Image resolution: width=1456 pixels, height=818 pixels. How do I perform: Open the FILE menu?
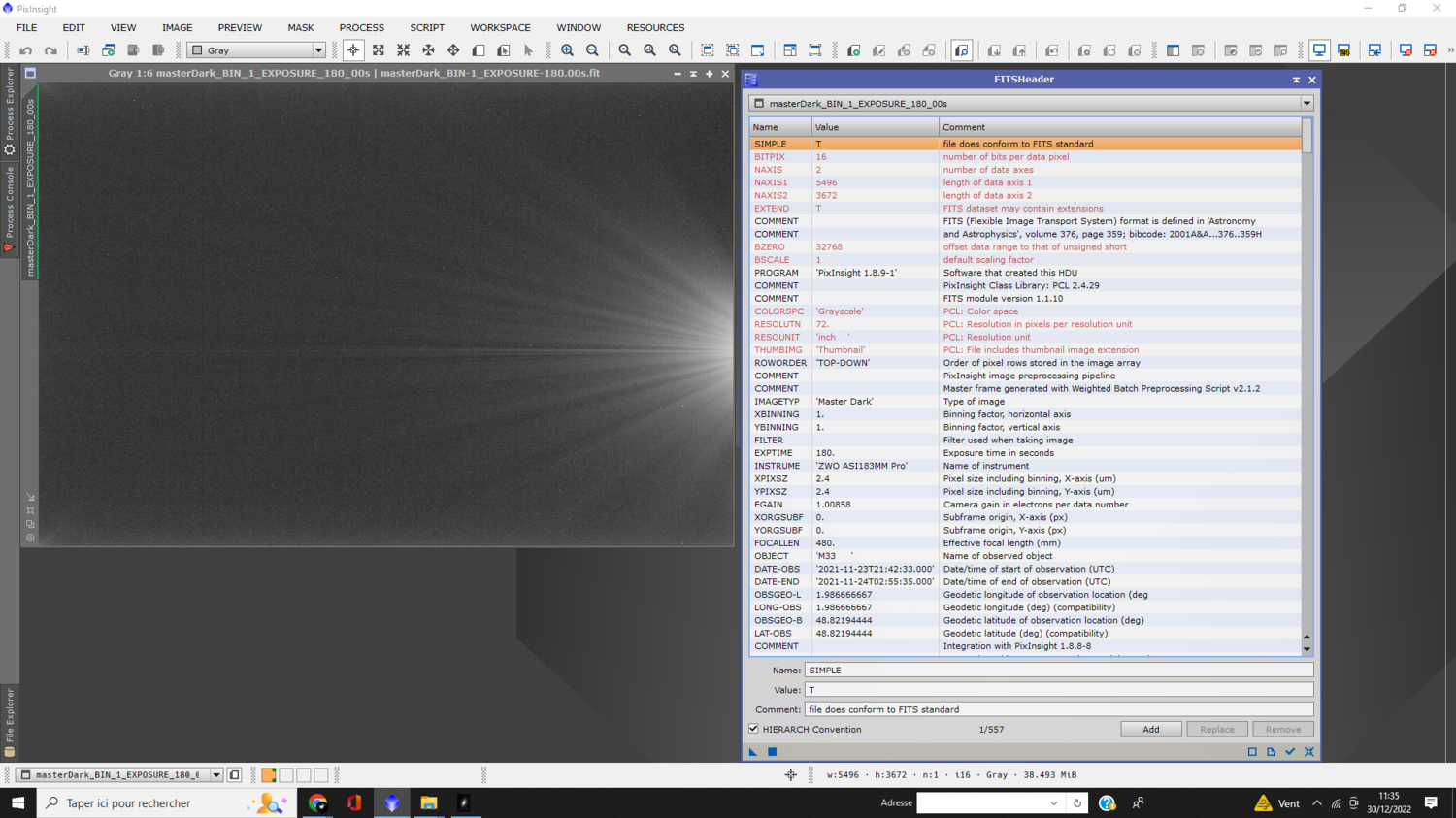click(27, 28)
